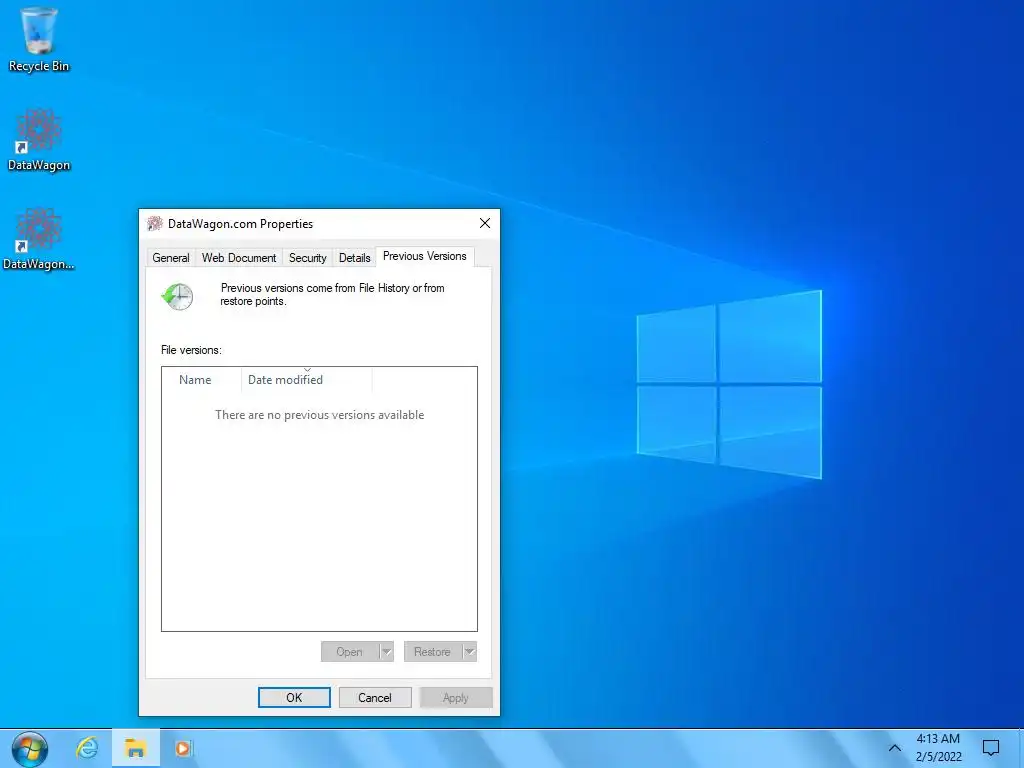Select the truncated DataWagon... desktop shortcut
The height and width of the screenshot is (768, 1024).
pyautogui.click(x=39, y=239)
